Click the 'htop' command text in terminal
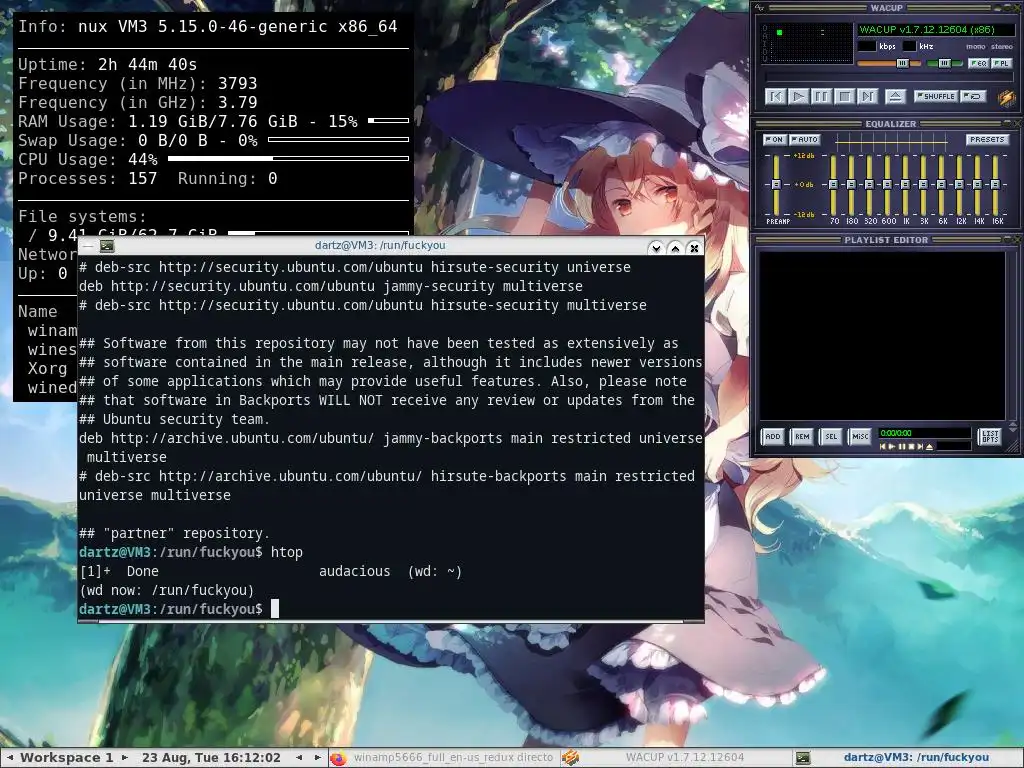The image size is (1024, 768). coord(287,552)
